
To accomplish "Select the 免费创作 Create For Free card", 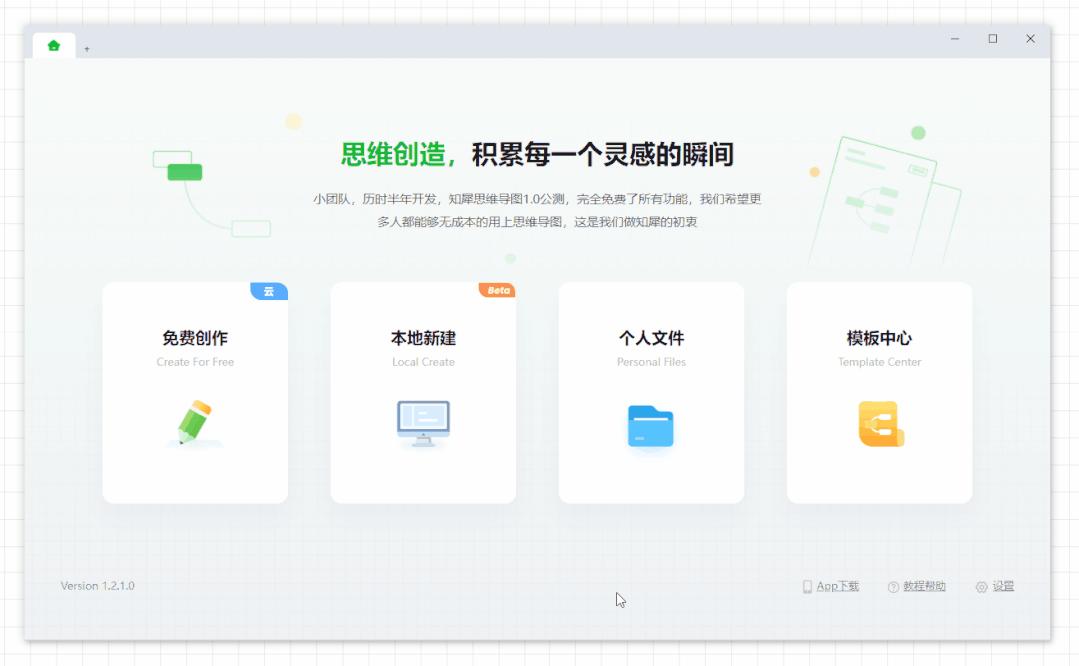I will 194,392.
